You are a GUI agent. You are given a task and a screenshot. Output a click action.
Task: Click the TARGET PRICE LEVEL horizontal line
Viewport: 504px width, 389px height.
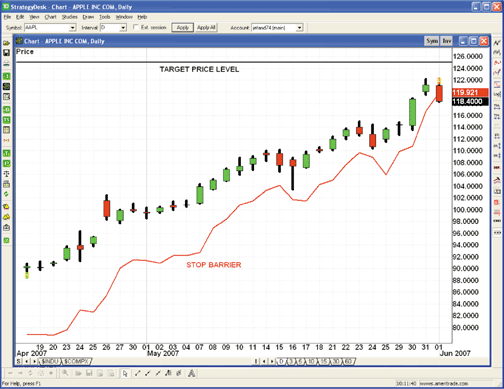[234, 62]
